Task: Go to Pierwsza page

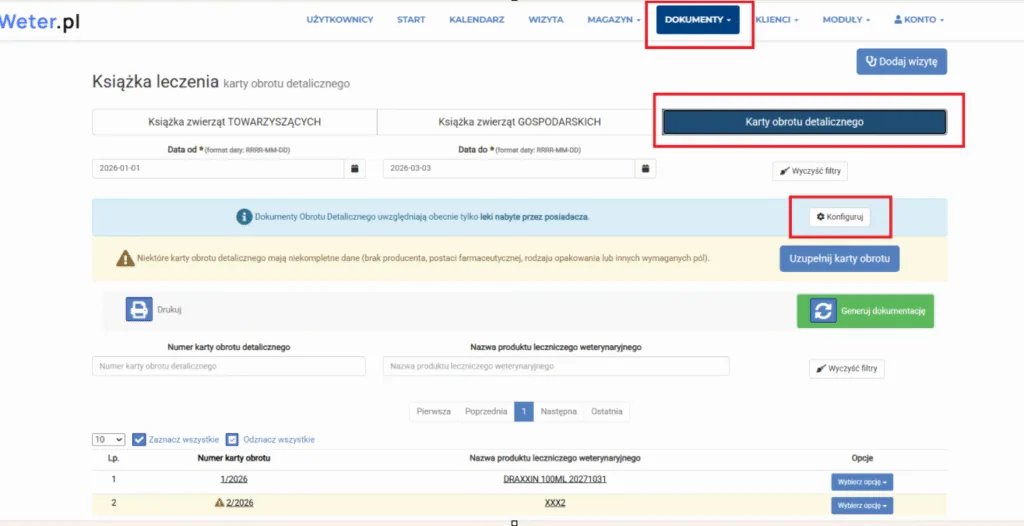Action: tap(434, 412)
